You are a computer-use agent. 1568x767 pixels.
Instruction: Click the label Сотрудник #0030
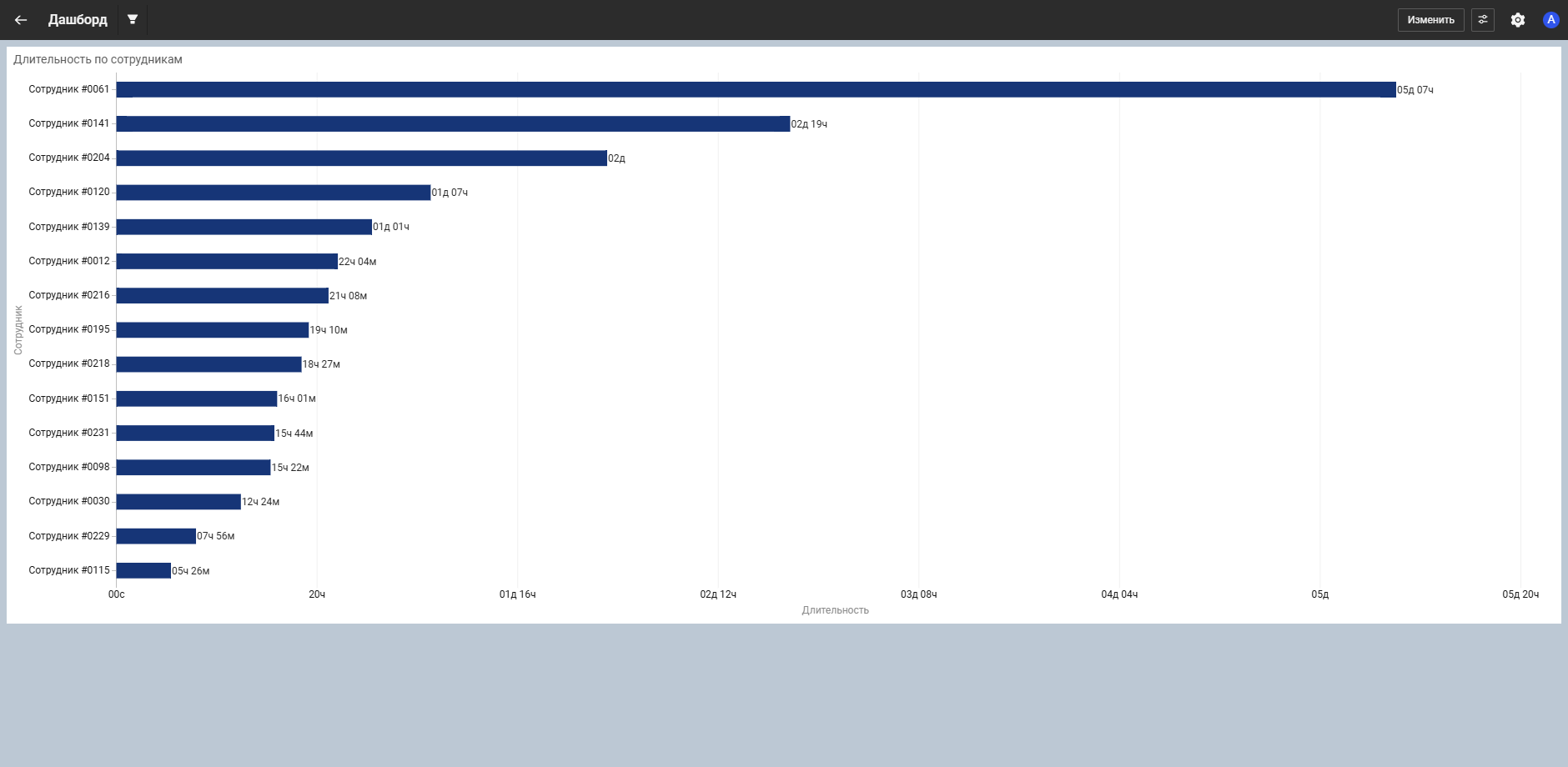pos(69,501)
